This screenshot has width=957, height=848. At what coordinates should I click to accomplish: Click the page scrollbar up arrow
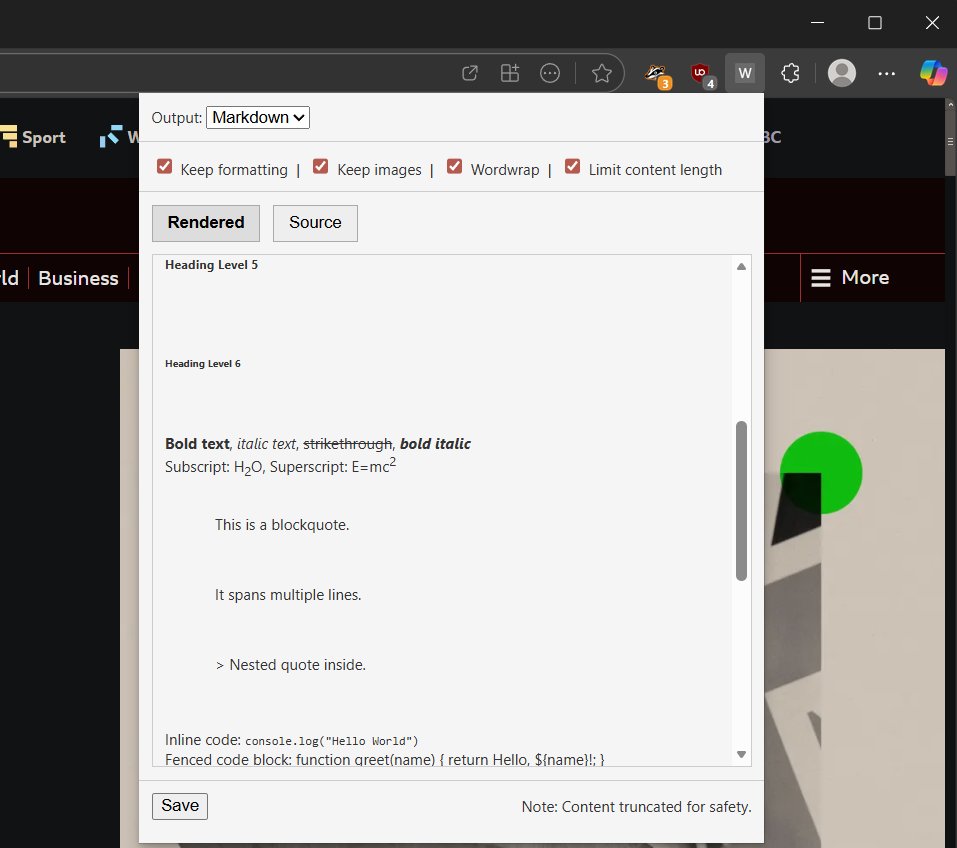tap(950, 104)
